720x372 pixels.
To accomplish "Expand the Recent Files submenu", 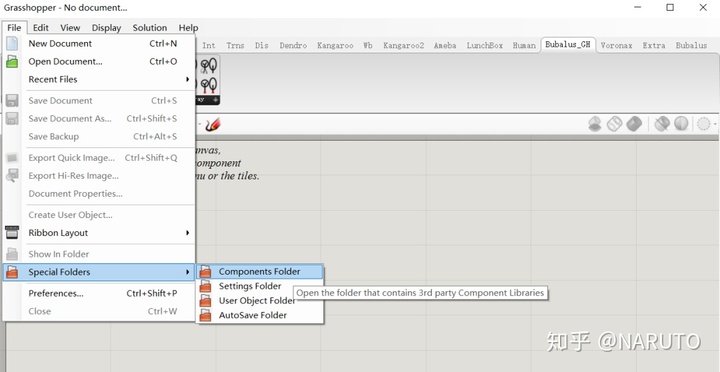I will (187, 79).
